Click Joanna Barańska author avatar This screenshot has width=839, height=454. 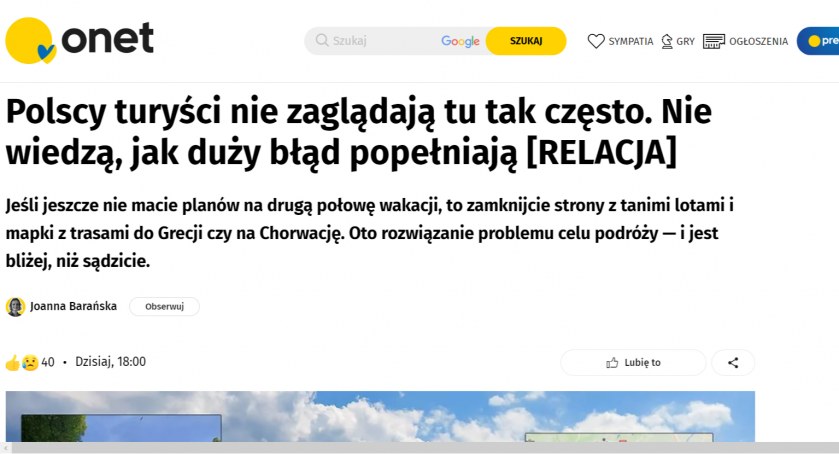pos(16,307)
